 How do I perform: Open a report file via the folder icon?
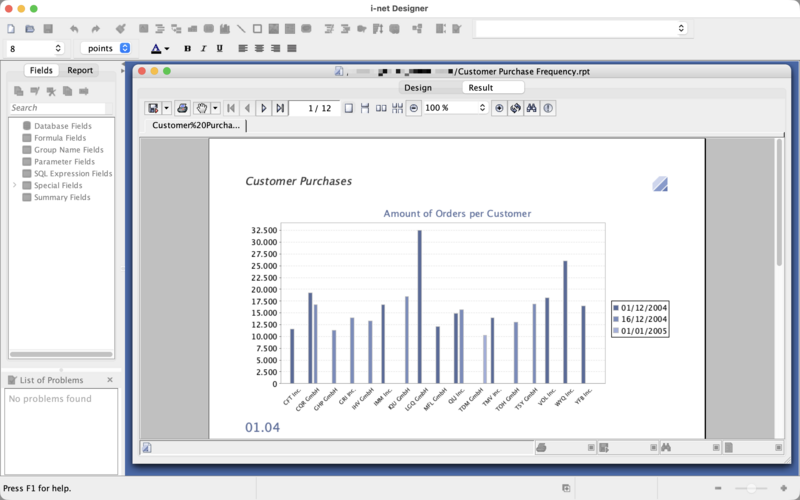30,29
